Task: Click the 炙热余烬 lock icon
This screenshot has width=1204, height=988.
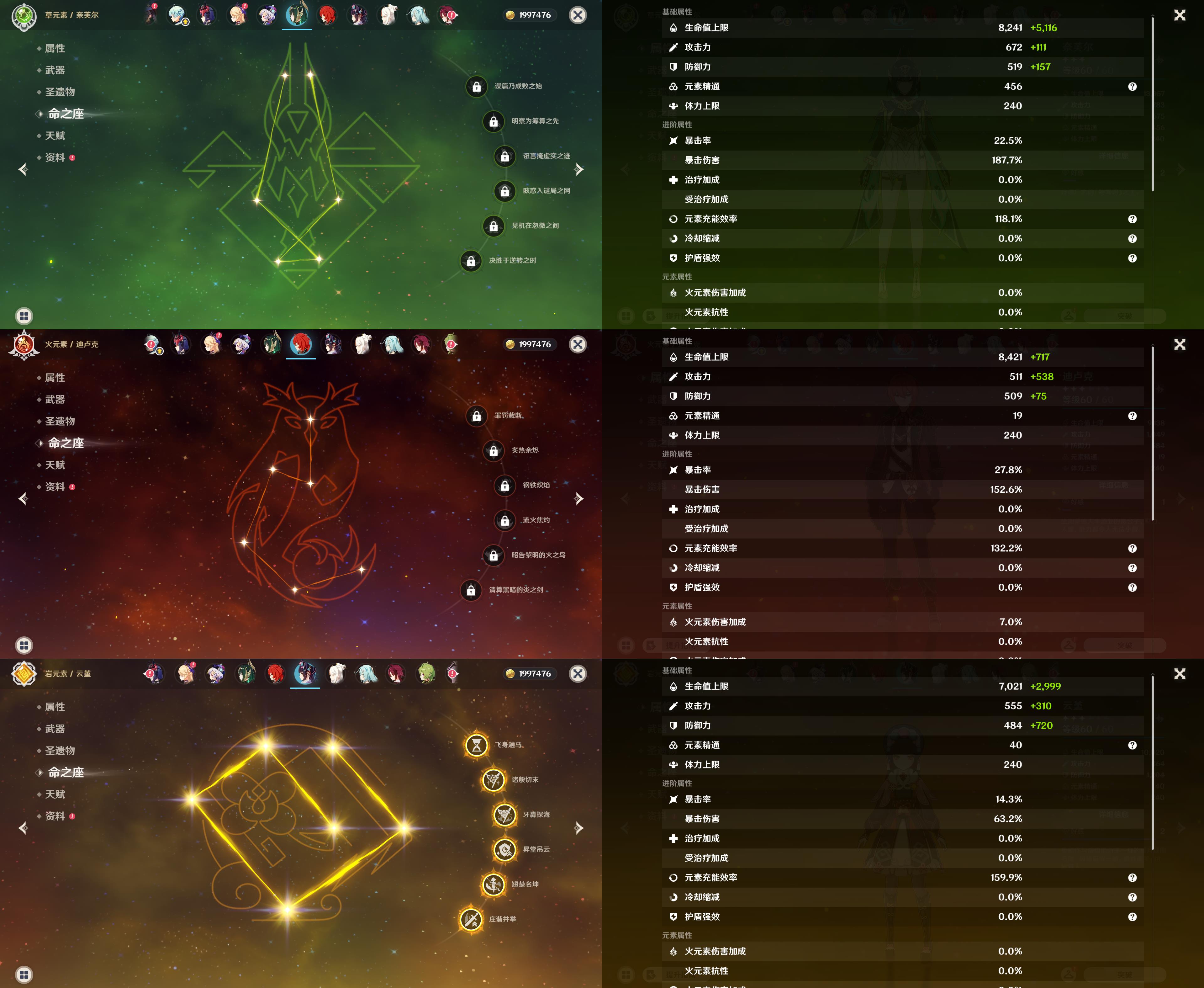Action: (494, 451)
